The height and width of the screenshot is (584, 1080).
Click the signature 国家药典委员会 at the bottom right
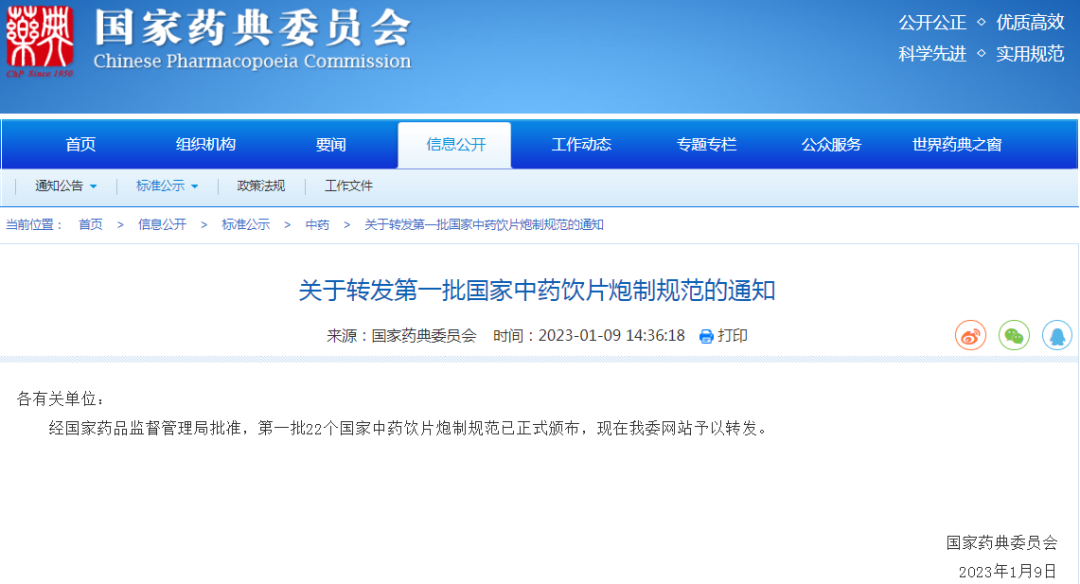[1001, 543]
